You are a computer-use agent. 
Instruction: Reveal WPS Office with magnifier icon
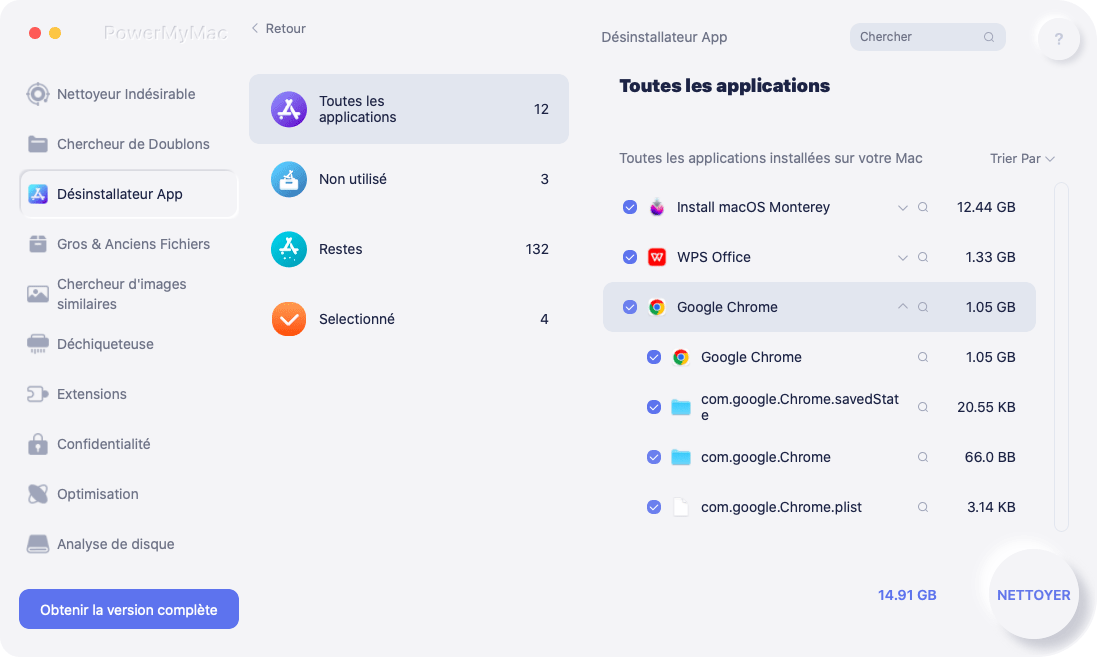point(923,257)
